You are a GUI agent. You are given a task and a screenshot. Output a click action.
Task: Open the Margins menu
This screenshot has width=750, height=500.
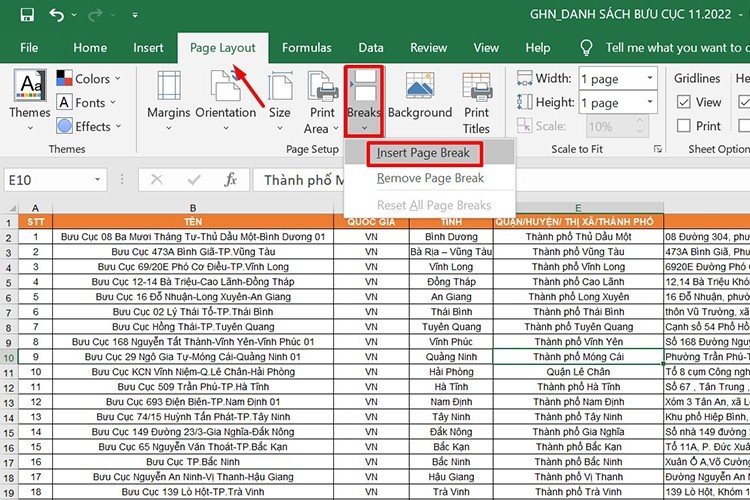(x=168, y=101)
